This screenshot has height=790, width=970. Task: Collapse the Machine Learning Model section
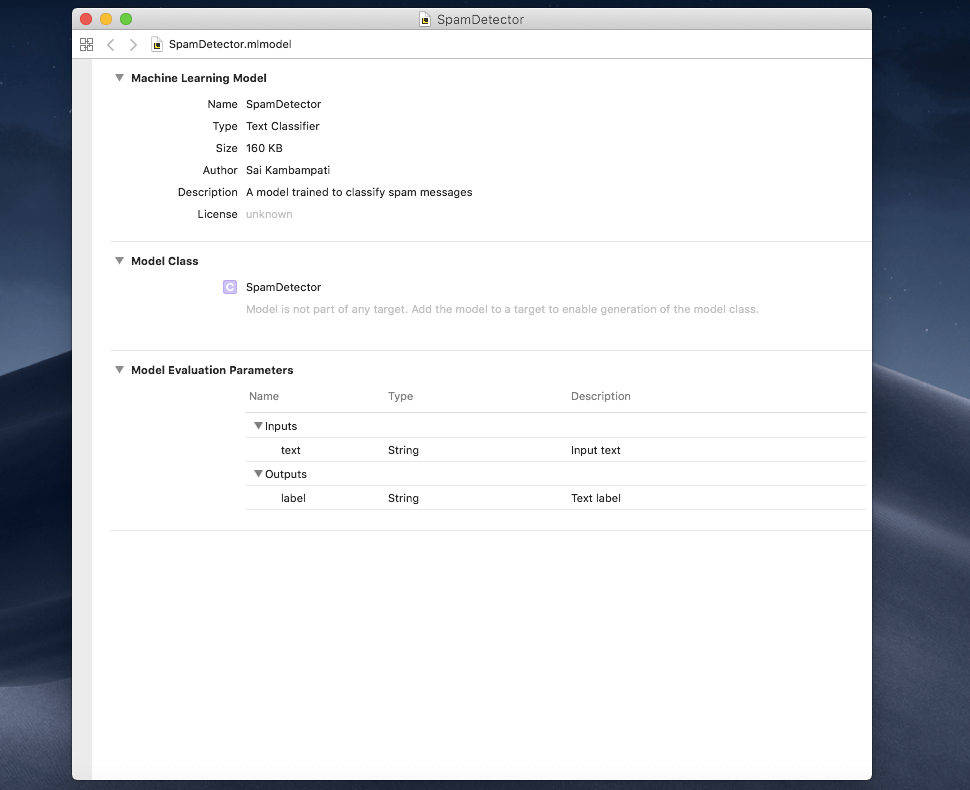119,78
